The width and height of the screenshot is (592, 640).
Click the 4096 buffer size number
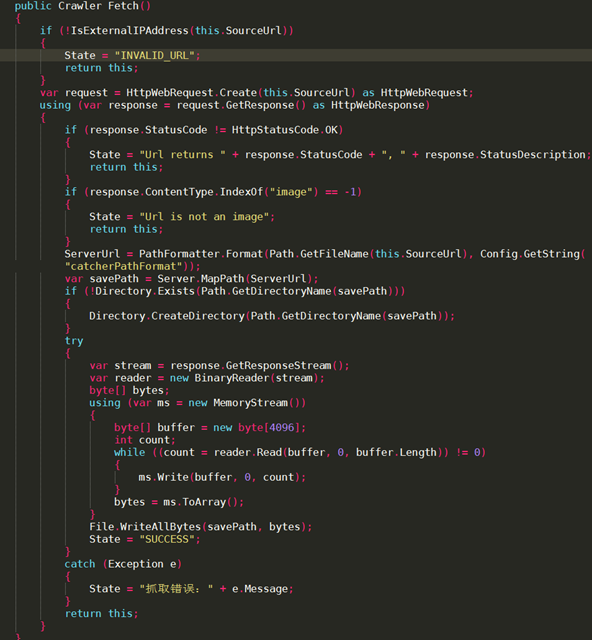pyautogui.click(x=281, y=427)
